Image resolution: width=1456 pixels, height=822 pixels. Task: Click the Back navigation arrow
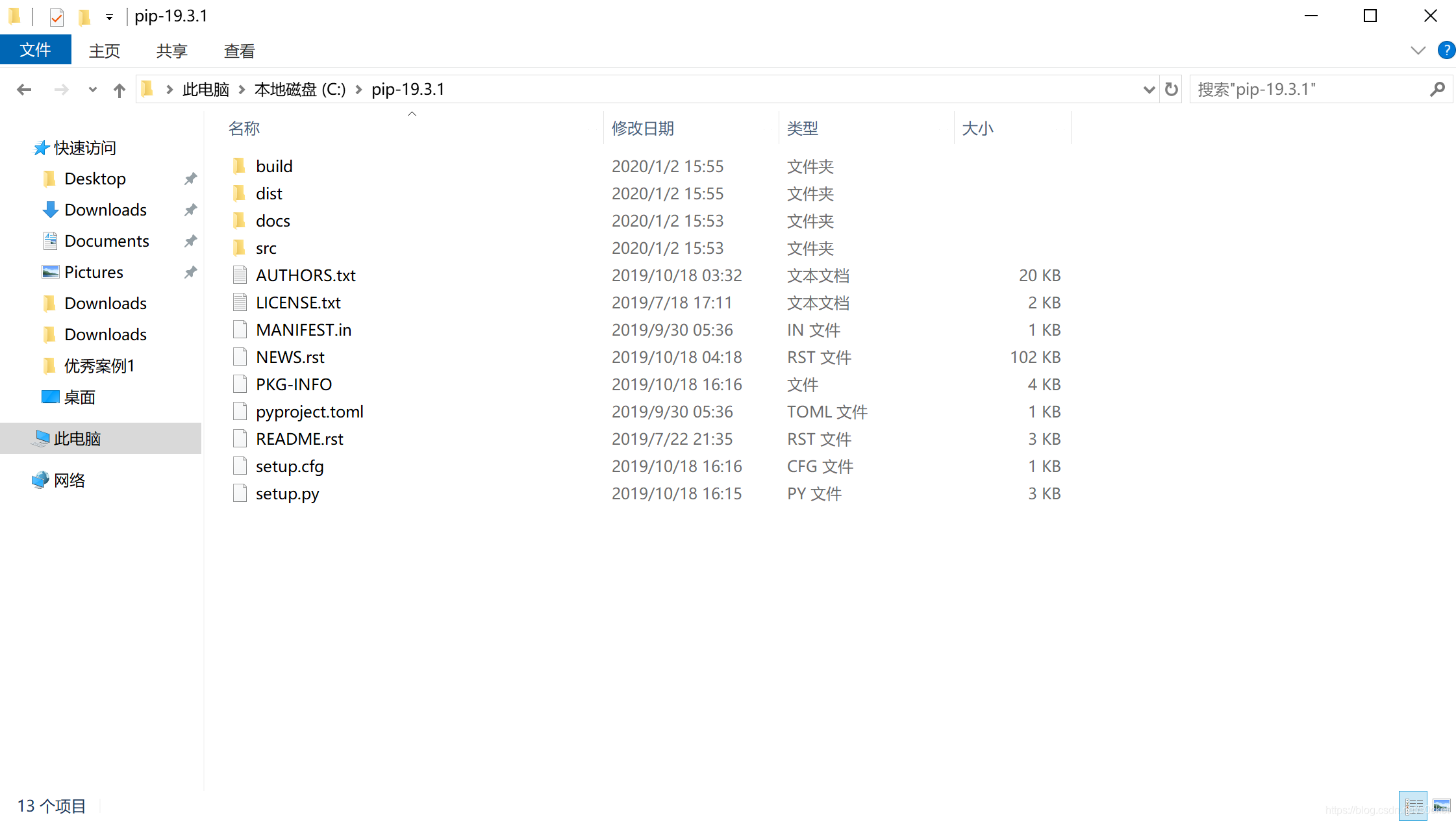click(x=24, y=90)
